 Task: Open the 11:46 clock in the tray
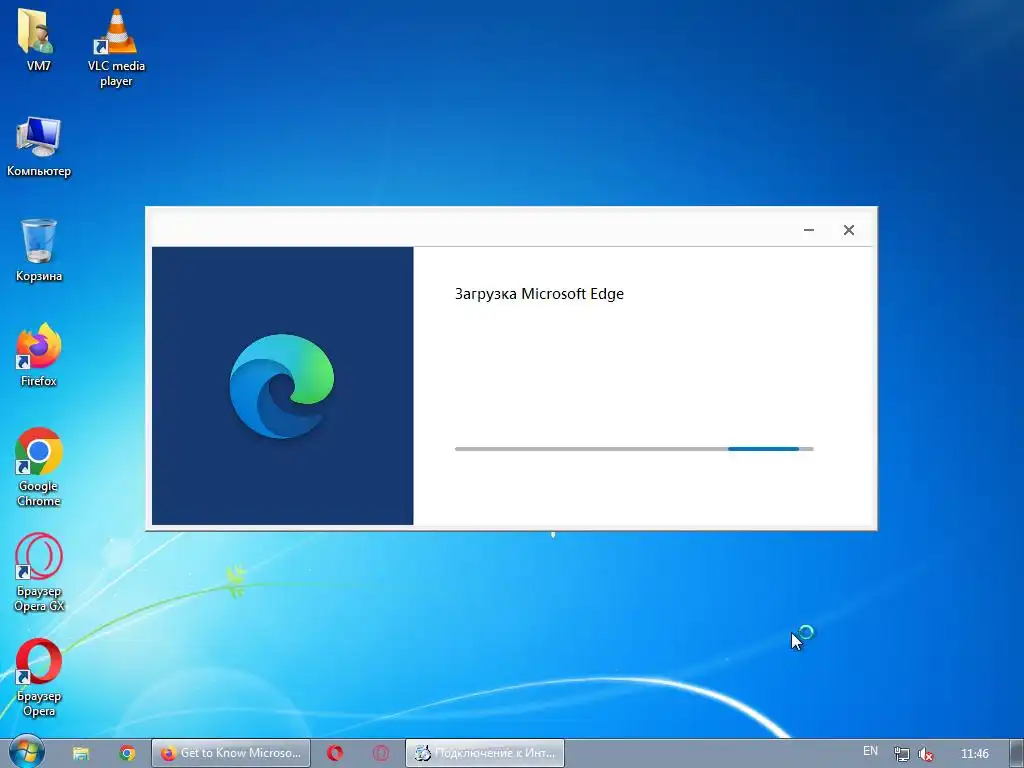974,754
